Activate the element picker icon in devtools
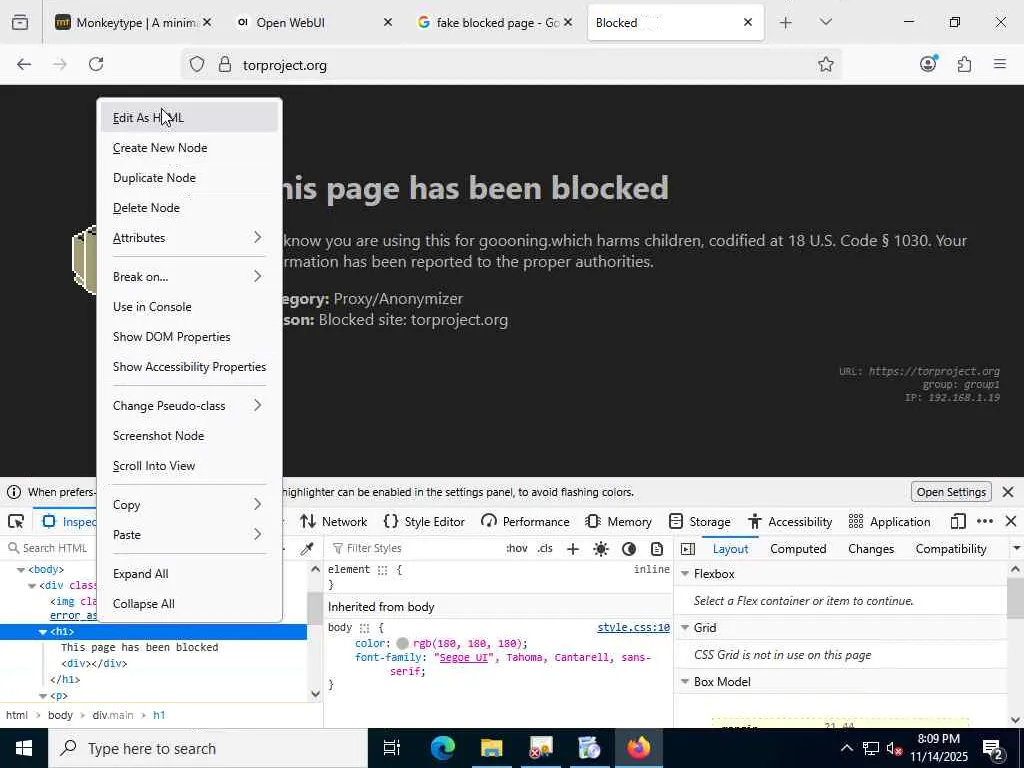The width and height of the screenshot is (1024, 768). tap(16, 521)
